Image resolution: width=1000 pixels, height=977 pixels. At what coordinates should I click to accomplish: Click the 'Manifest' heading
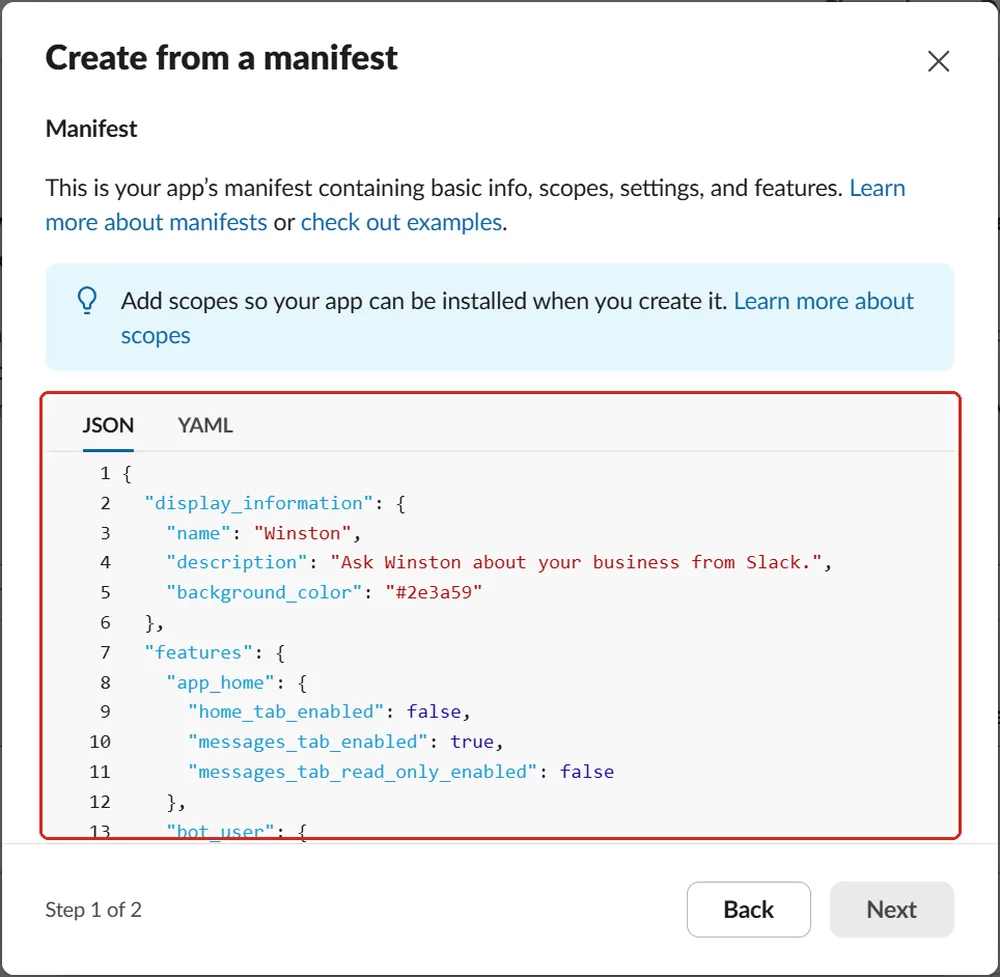point(91,128)
